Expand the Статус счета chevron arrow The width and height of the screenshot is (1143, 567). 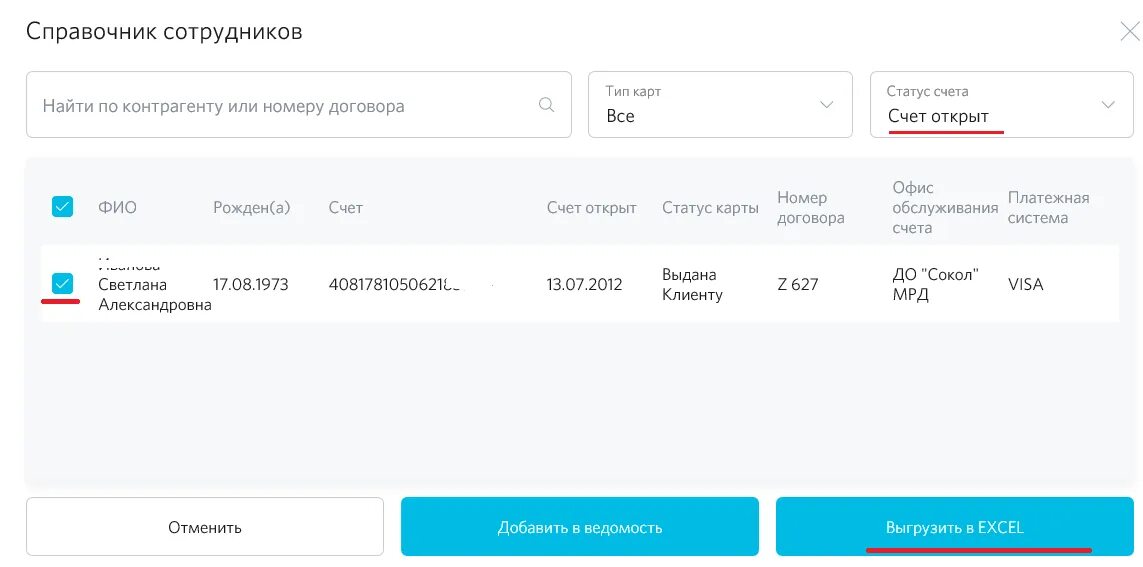click(x=1108, y=105)
